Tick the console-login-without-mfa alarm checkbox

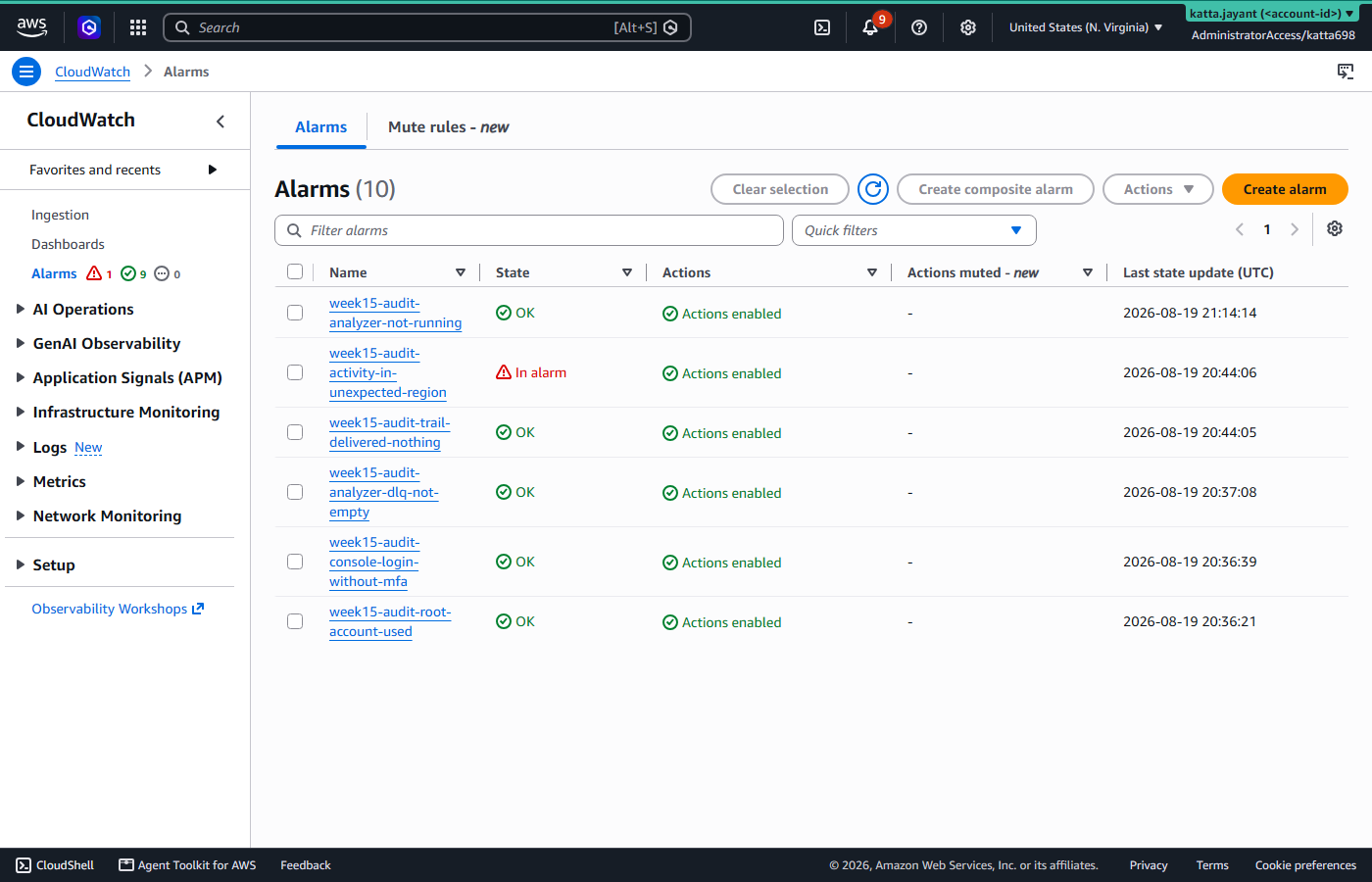point(295,562)
